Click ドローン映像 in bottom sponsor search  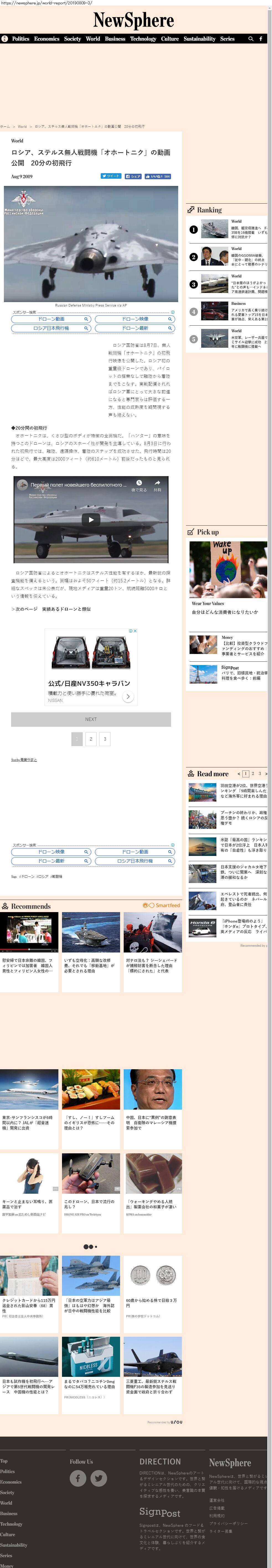[x=51, y=852]
